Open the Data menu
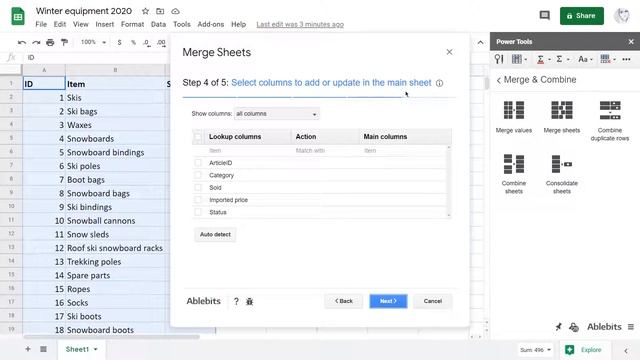 [158, 24]
